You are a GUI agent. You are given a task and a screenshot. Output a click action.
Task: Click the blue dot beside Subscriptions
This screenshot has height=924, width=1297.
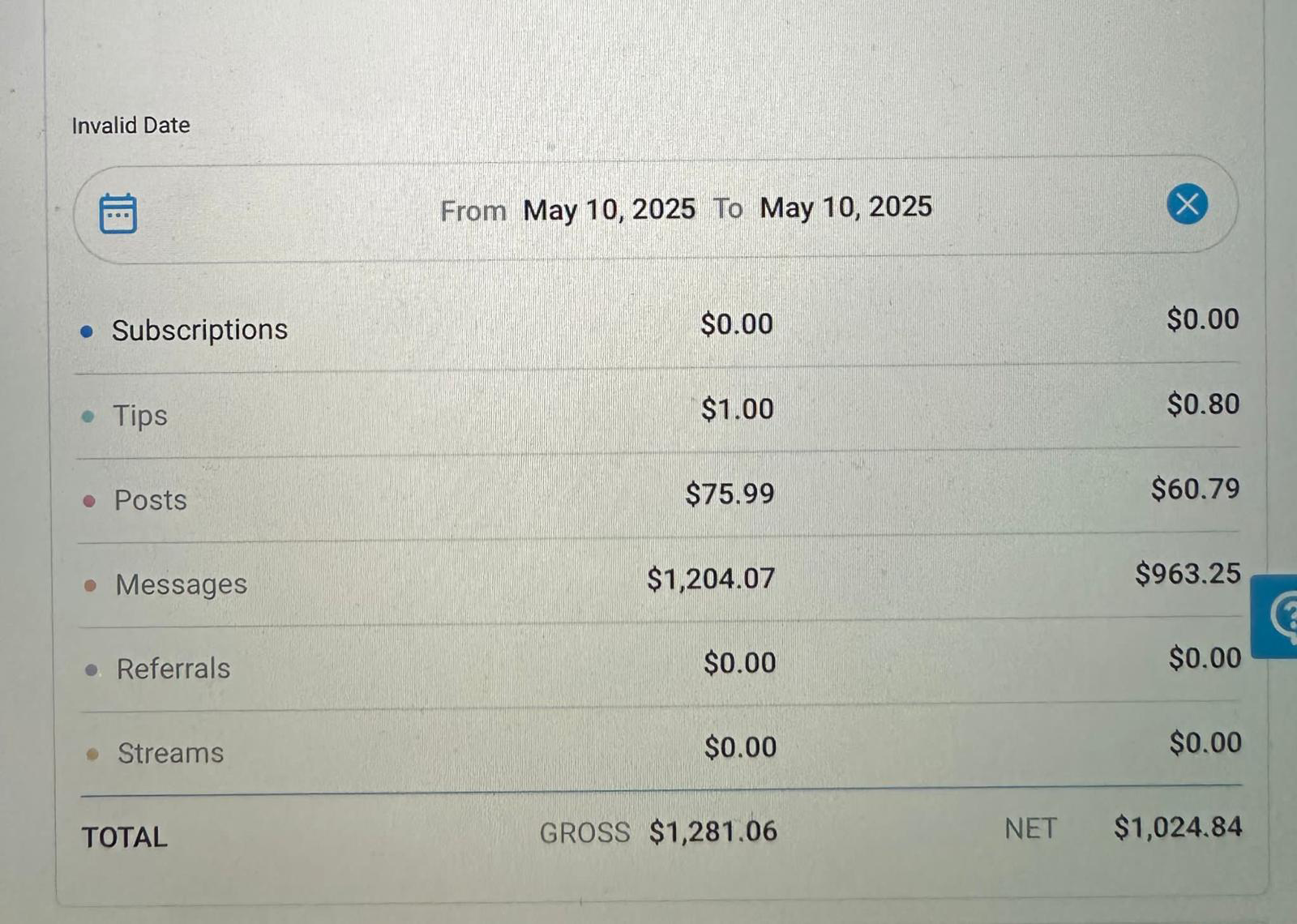tap(87, 332)
